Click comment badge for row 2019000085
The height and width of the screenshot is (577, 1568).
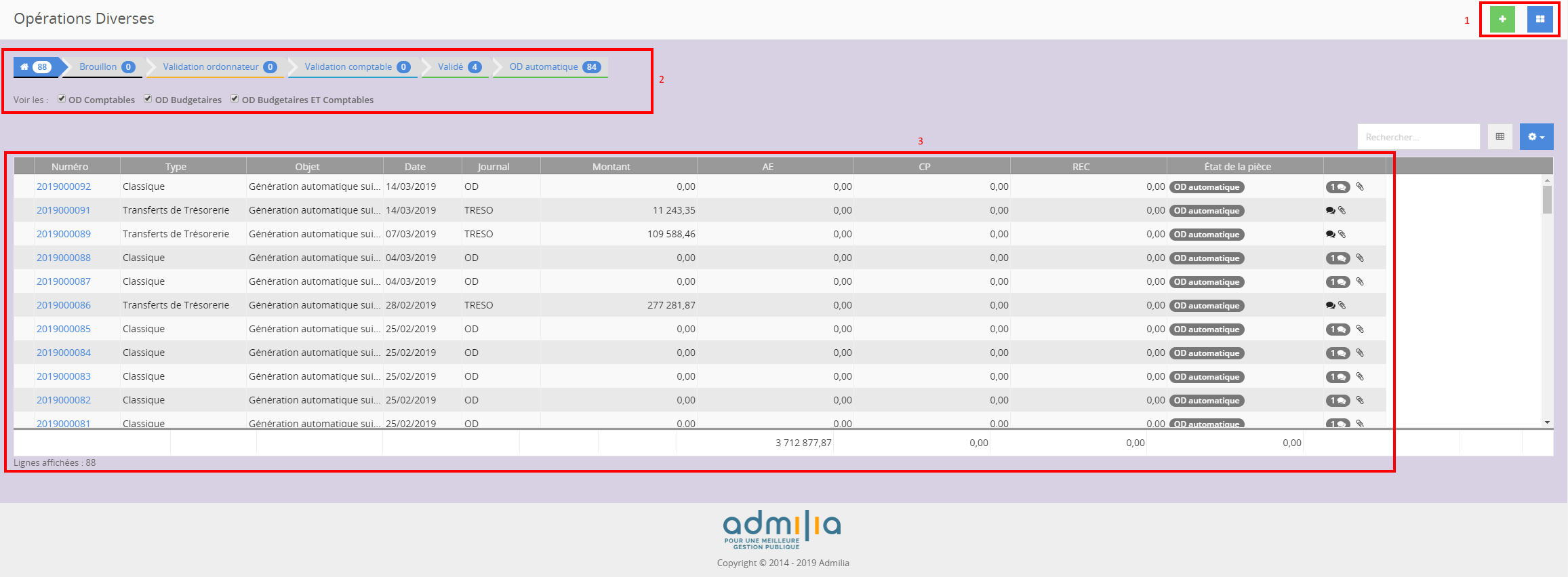click(1338, 330)
